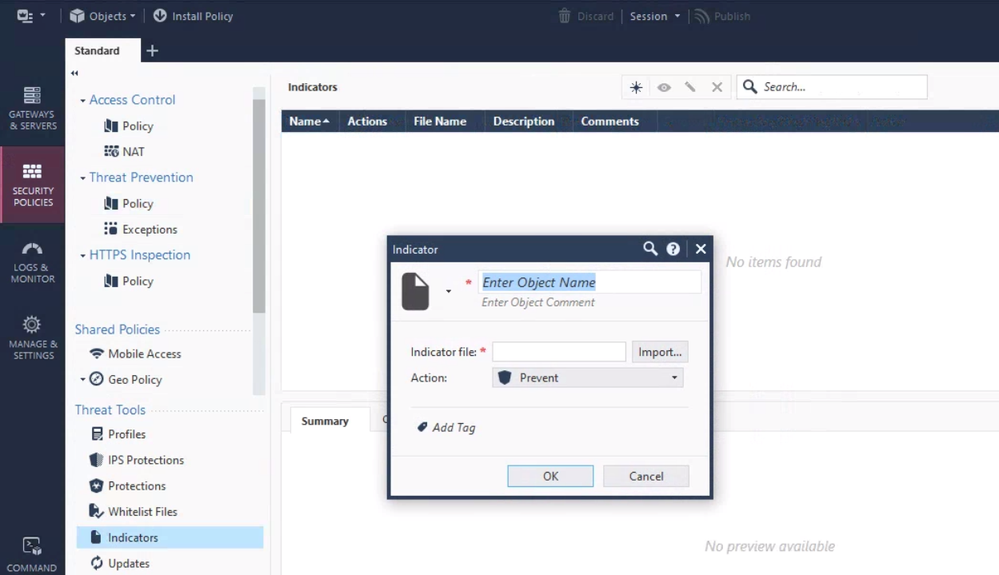Viewport: 999px width, 575px height.
Task: Click the Enter Object Name field
Action: (x=590, y=282)
